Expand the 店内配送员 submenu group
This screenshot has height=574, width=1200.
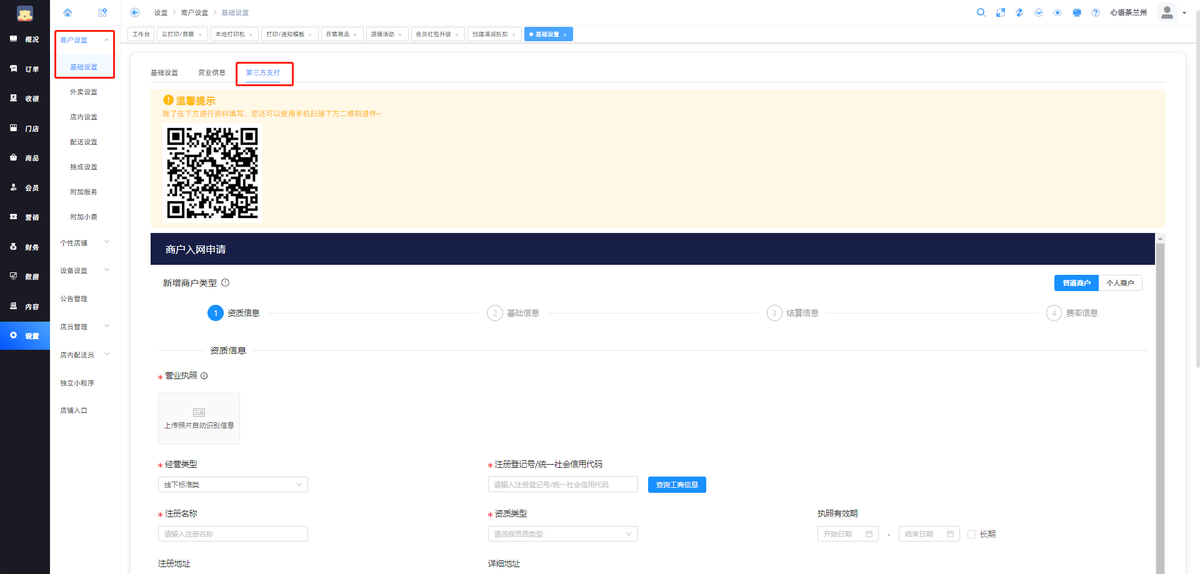pos(85,355)
